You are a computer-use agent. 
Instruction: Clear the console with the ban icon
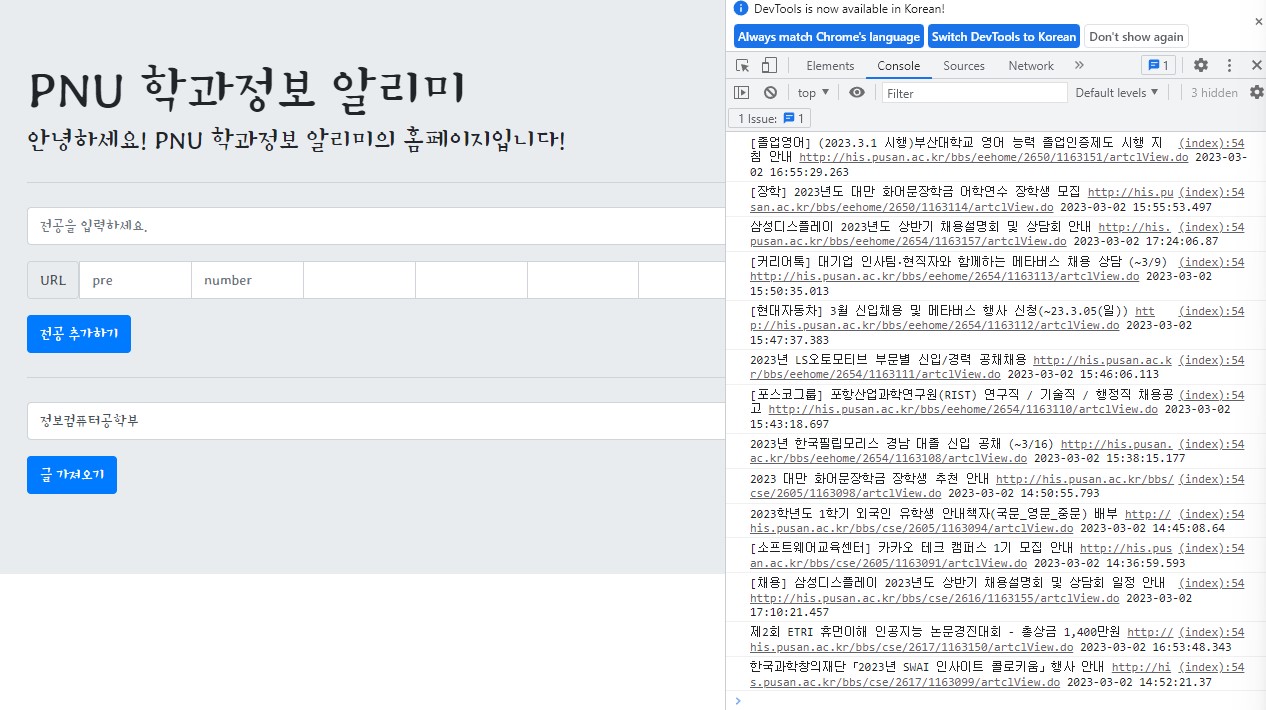click(770, 92)
